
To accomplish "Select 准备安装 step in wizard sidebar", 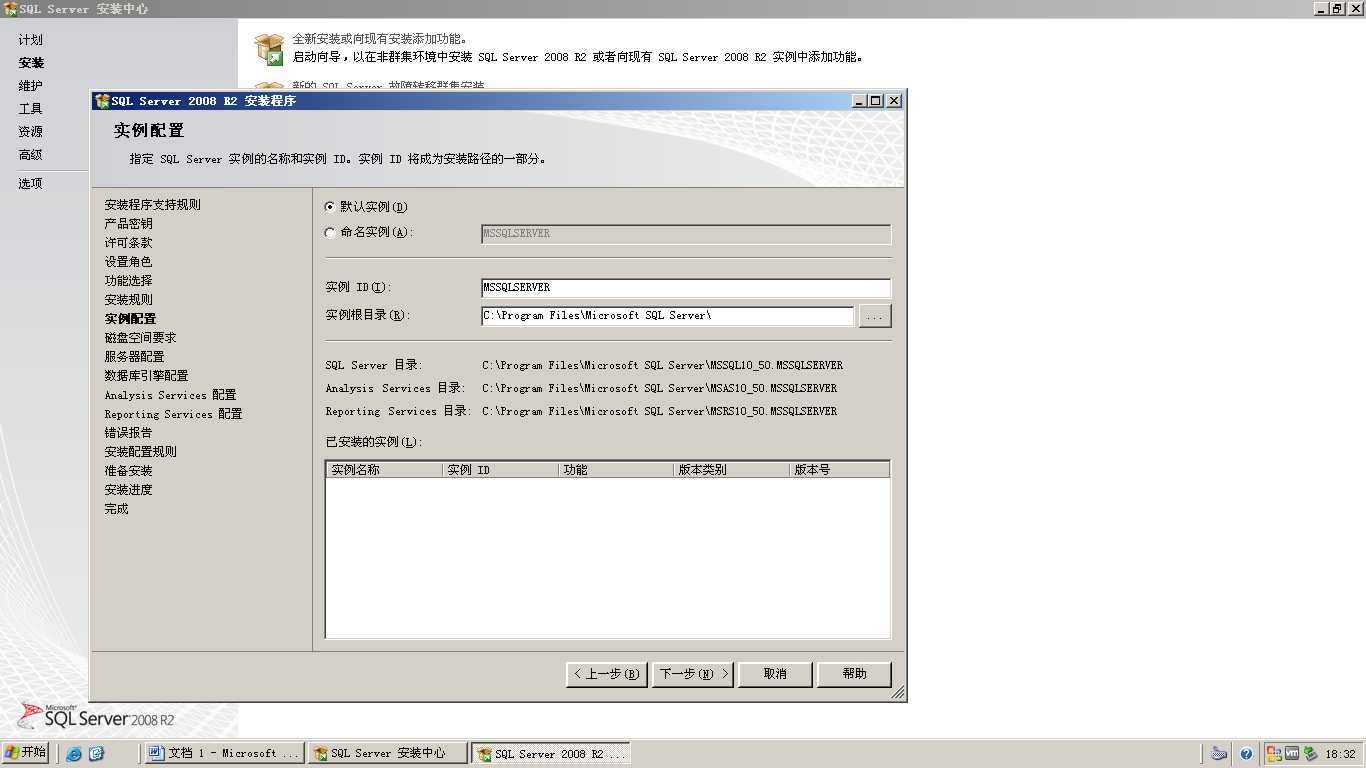I will 129,471.
